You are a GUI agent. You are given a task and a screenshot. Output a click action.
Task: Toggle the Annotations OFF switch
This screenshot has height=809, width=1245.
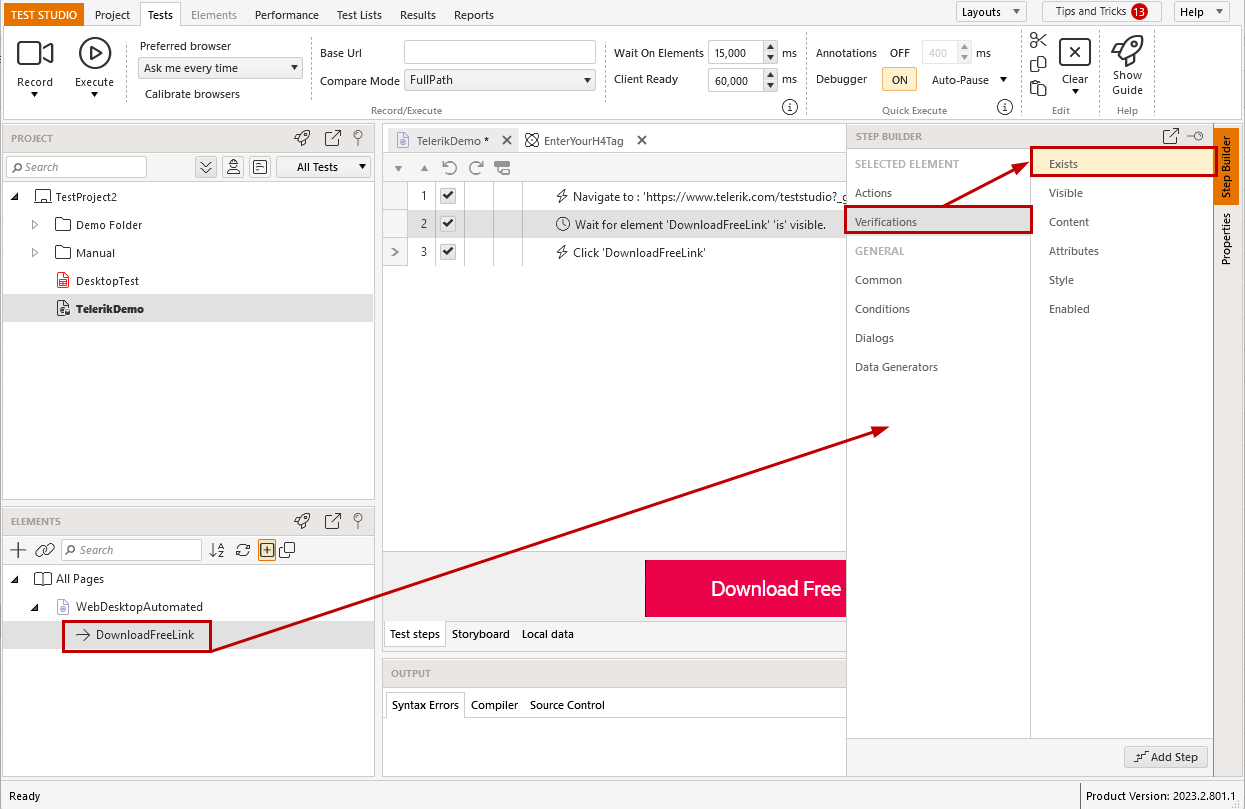[900, 53]
